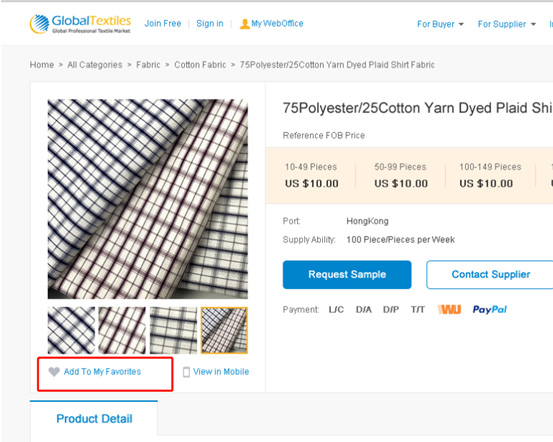Image resolution: width=553 pixels, height=442 pixels.
Task: Click the main plaid fabric image
Action: coord(148,199)
